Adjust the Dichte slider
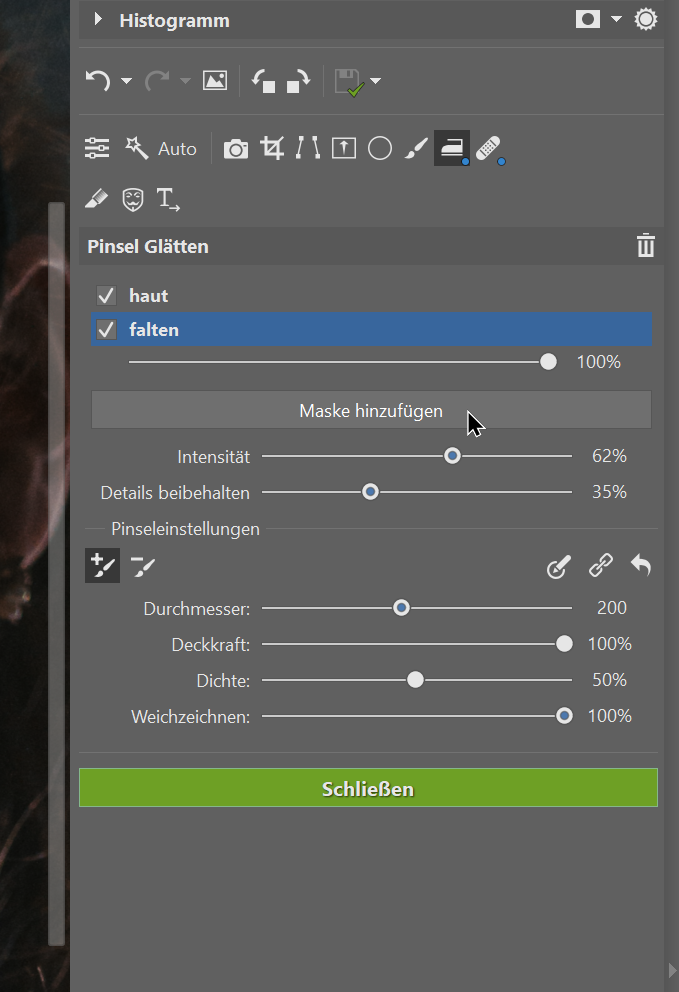Viewport: 679px width, 992px height. 415,680
